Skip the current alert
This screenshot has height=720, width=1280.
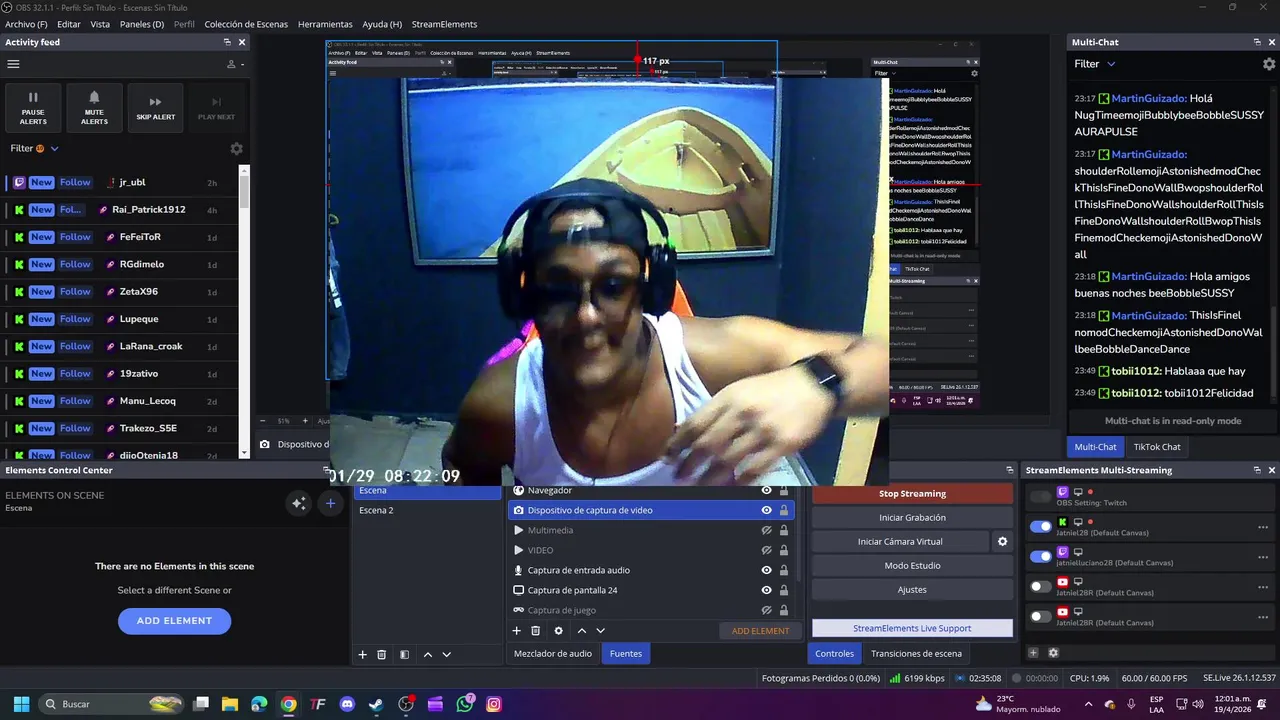[155, 108]
